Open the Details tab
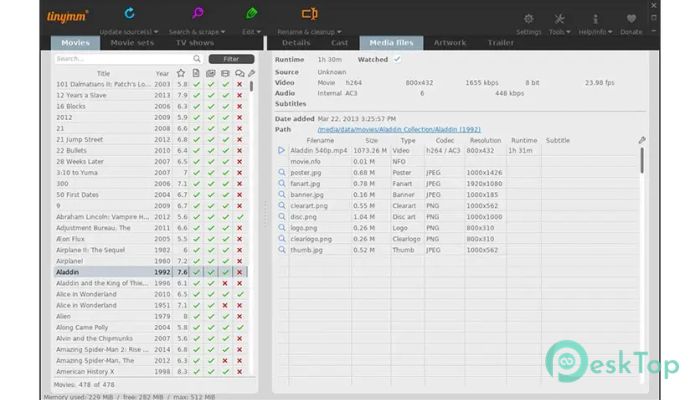This screenshot has height=400, width=700. pyautogui.click(x=296, y=43)
